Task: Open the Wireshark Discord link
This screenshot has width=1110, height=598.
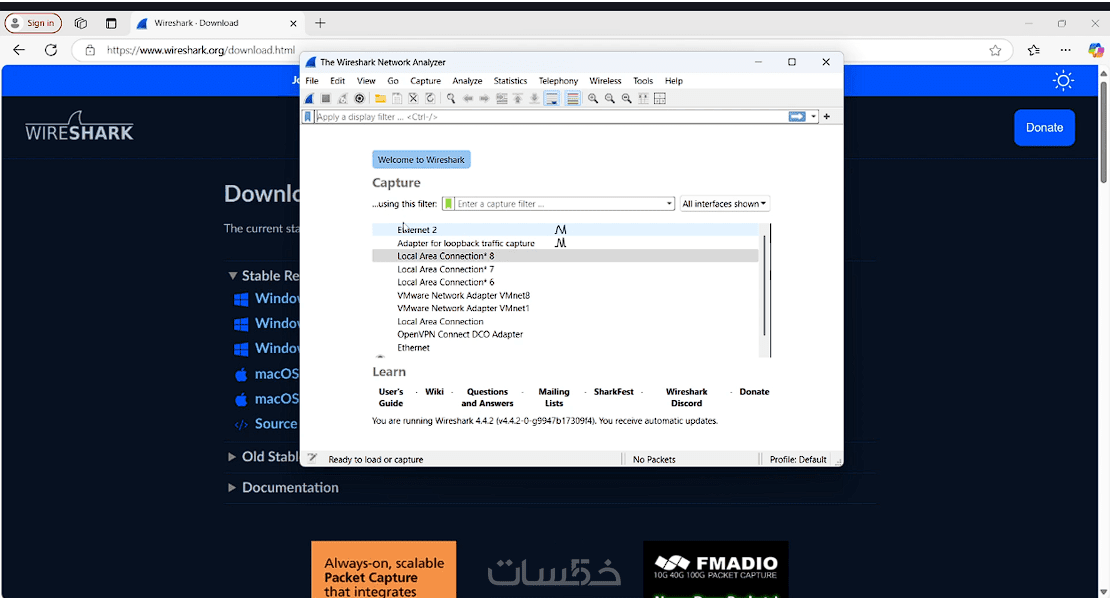Action: click(687, 397)
